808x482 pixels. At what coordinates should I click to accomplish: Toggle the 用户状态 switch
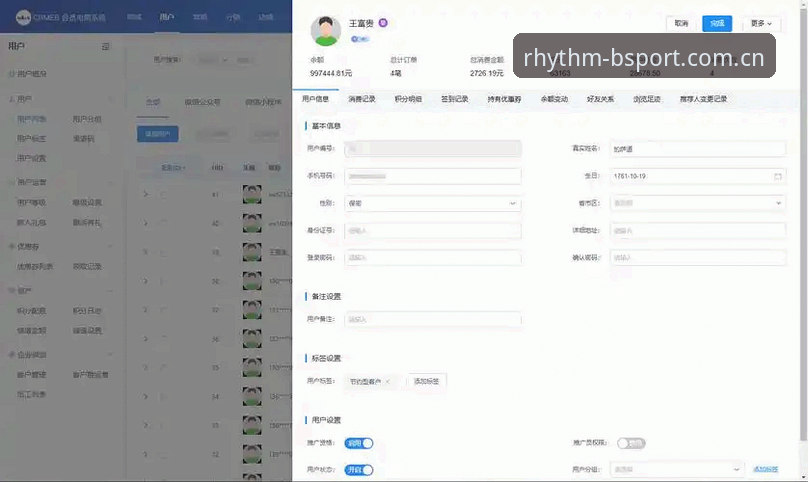pos(359,470)
